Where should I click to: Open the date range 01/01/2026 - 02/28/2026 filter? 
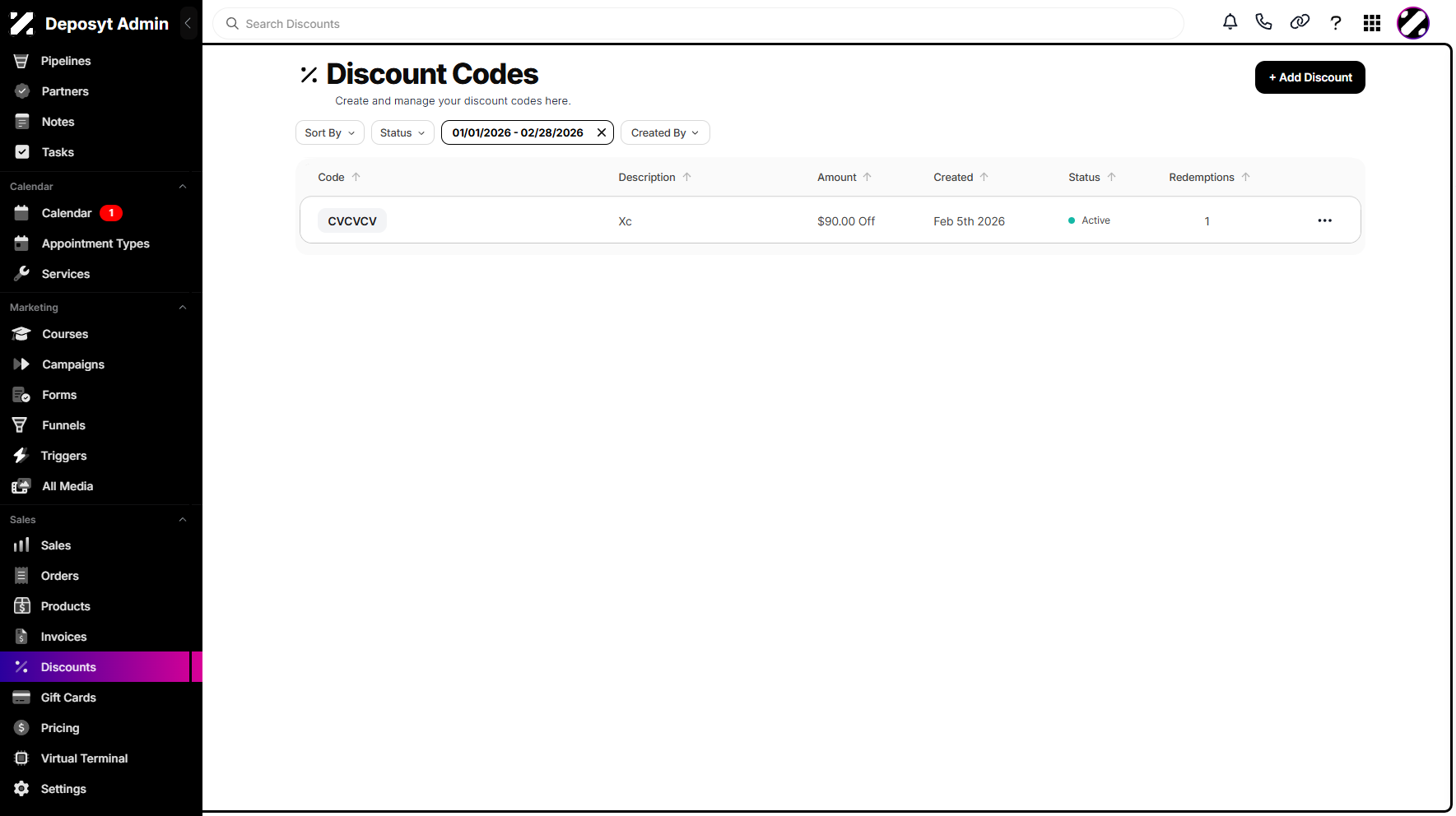point(518,132)
